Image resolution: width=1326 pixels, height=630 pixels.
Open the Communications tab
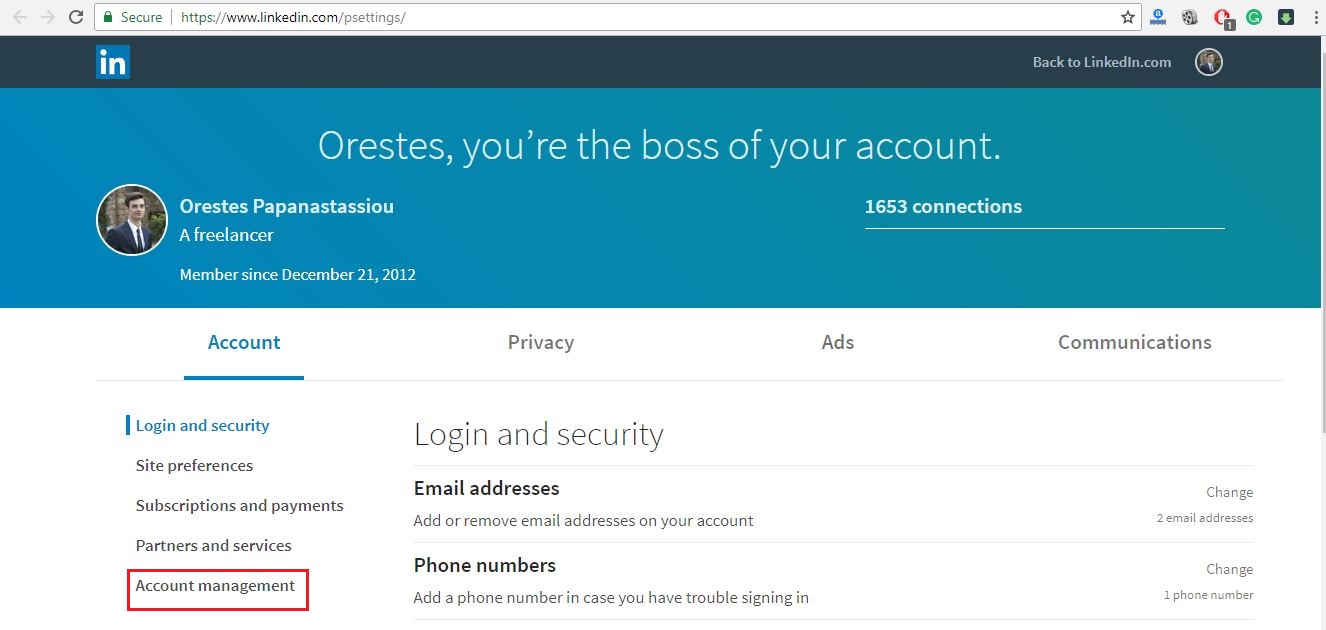[1135, 342]
